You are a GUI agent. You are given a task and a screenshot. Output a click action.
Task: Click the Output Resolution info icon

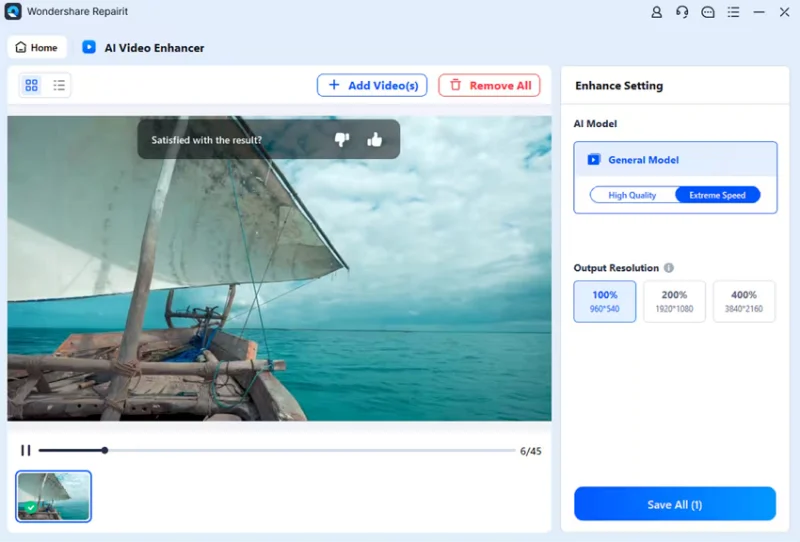[669, 268]
